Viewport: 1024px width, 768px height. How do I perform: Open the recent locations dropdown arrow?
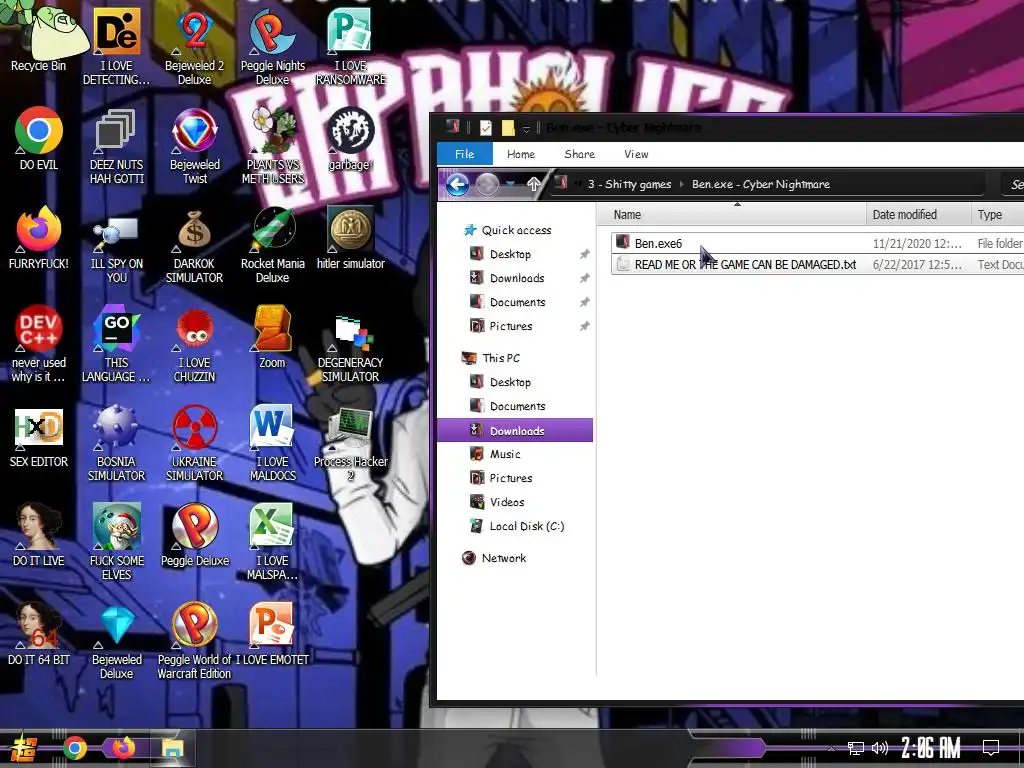pos(511,184)
